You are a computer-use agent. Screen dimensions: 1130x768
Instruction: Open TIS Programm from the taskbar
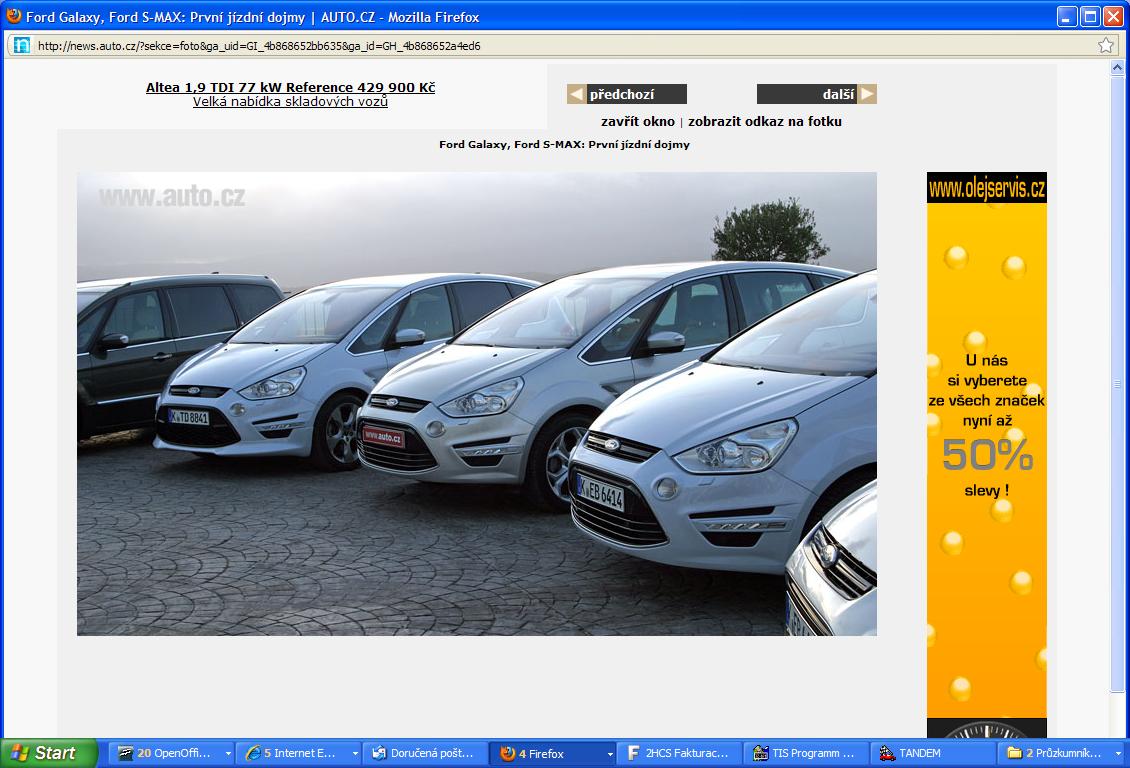(x=805, y=753)
